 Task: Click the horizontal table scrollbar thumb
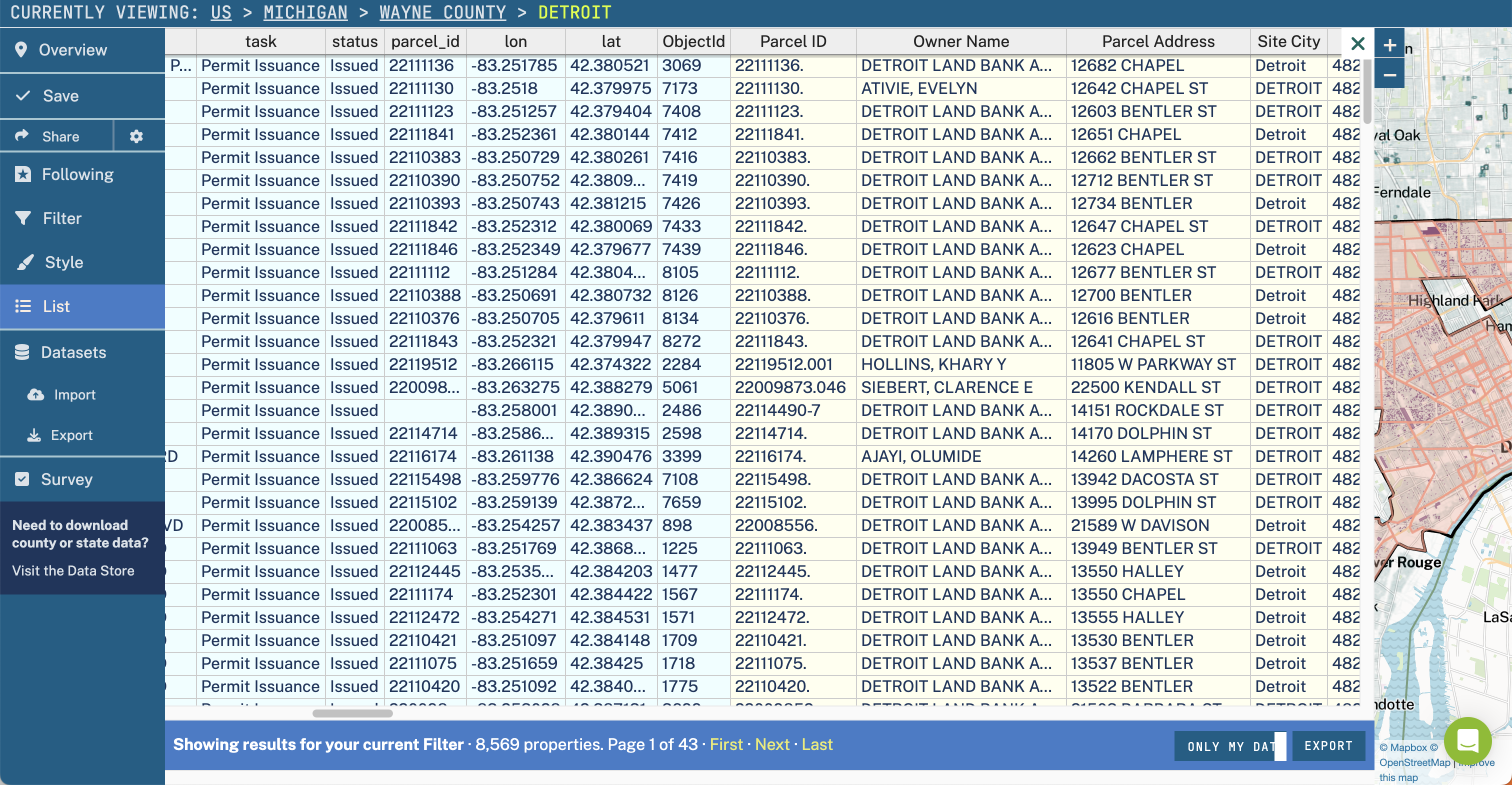(352, 713)
